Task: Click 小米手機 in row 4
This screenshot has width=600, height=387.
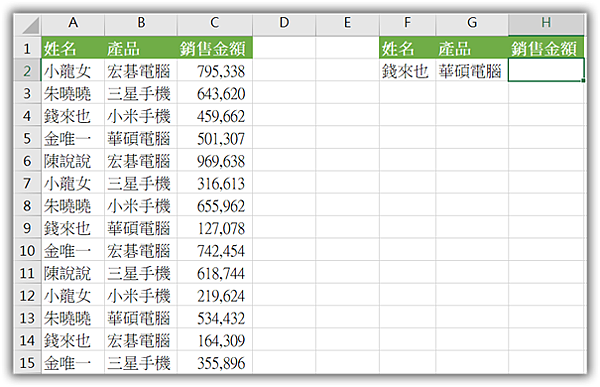Action: [139, 116]
